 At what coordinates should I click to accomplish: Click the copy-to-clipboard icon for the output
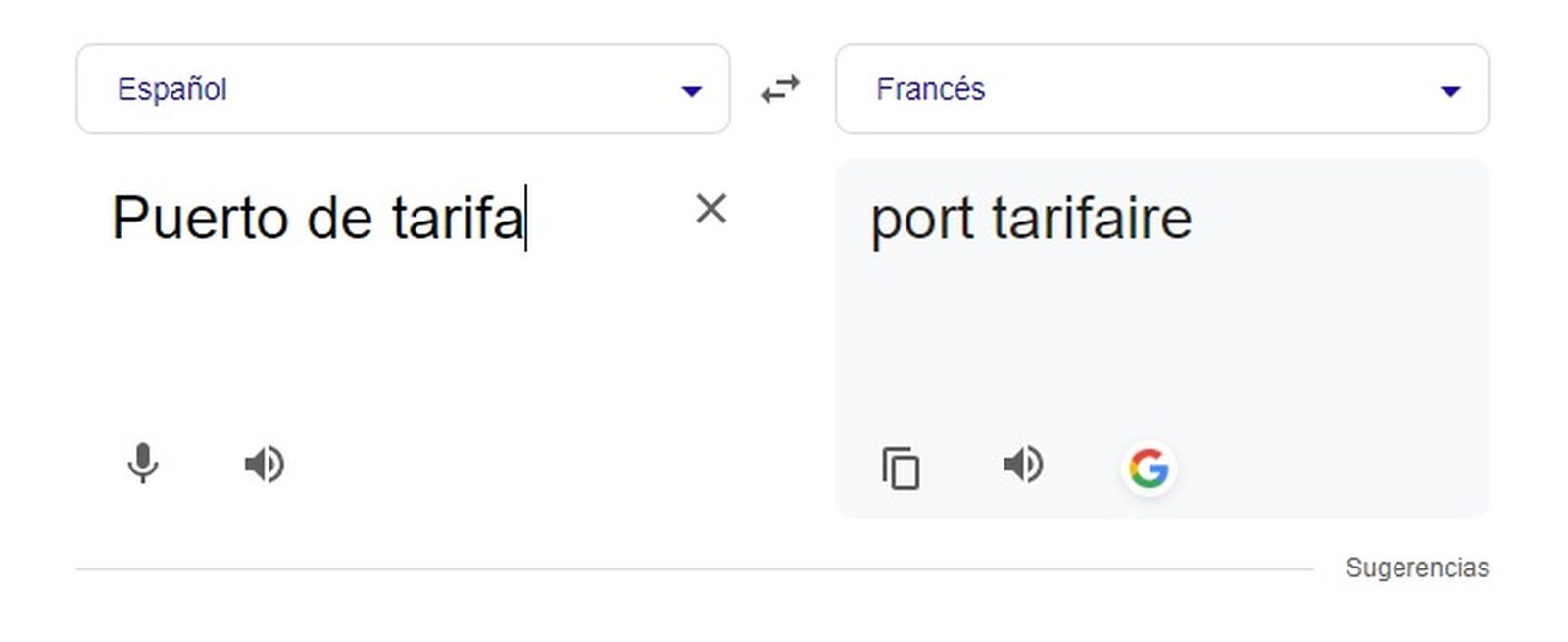coord(900,469)
